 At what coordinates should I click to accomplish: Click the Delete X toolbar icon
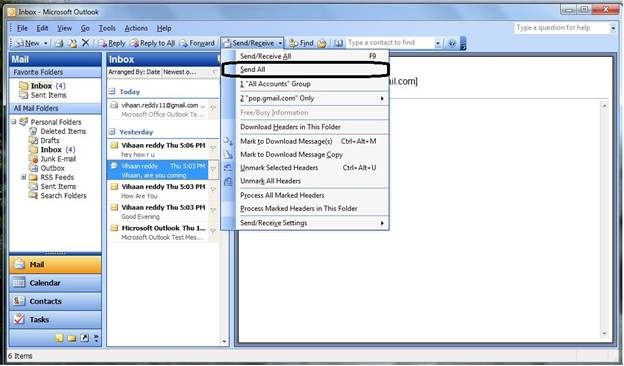click(x=85, y=43)
